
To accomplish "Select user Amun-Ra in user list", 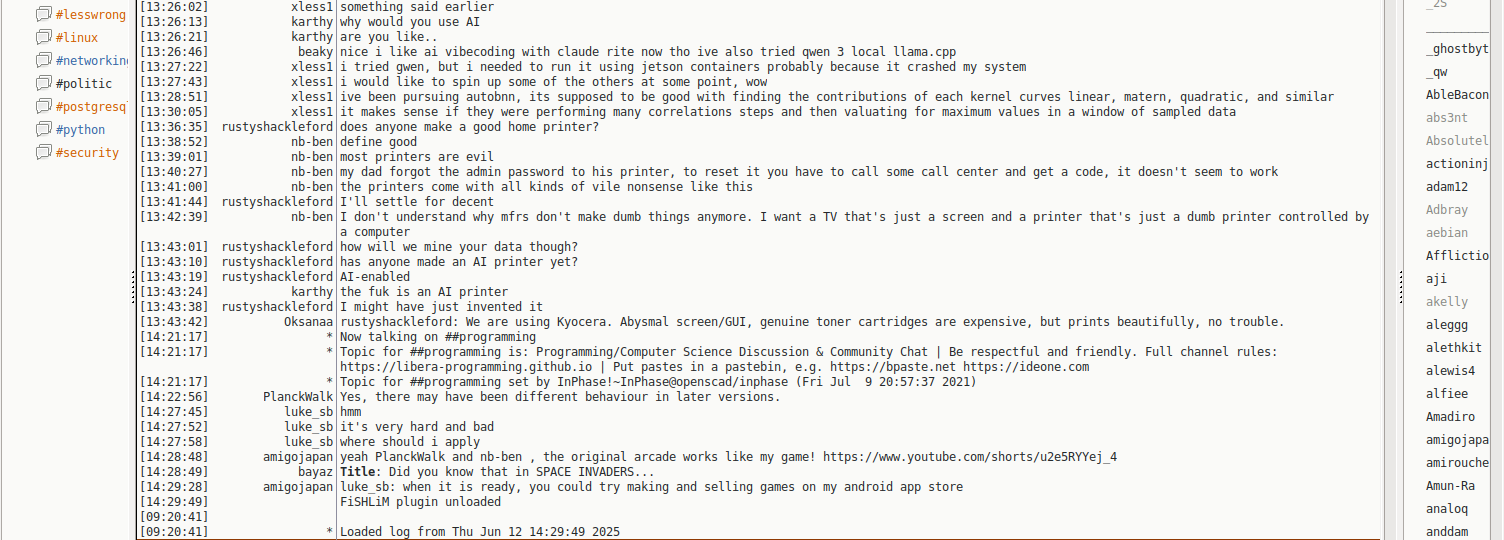I will 1450,486.
